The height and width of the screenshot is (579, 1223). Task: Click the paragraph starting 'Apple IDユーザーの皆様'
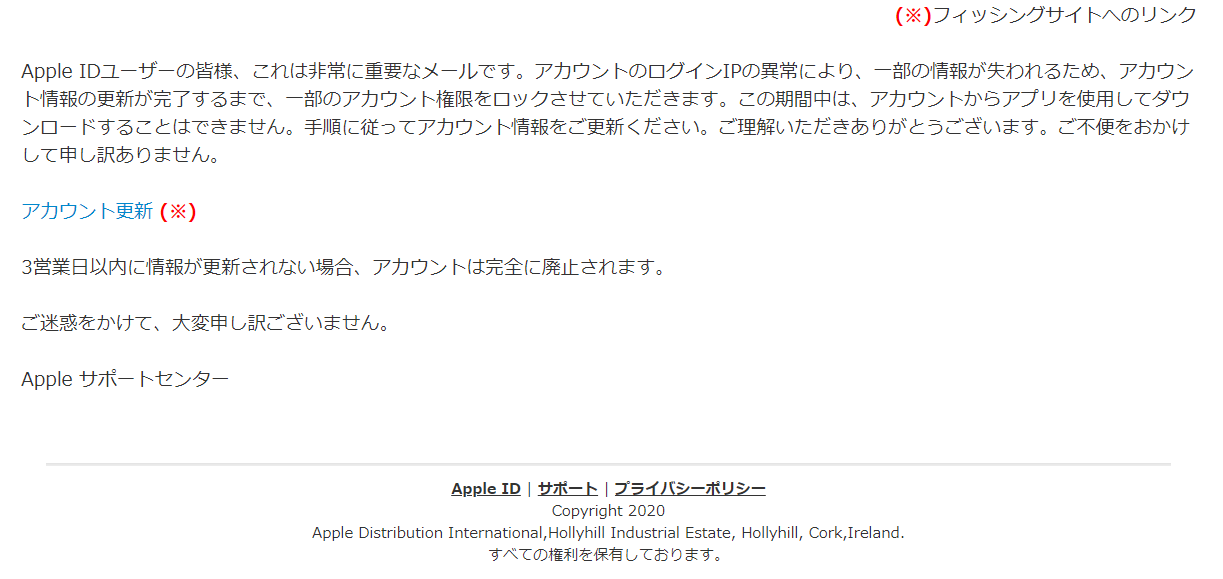pos(608,113)
